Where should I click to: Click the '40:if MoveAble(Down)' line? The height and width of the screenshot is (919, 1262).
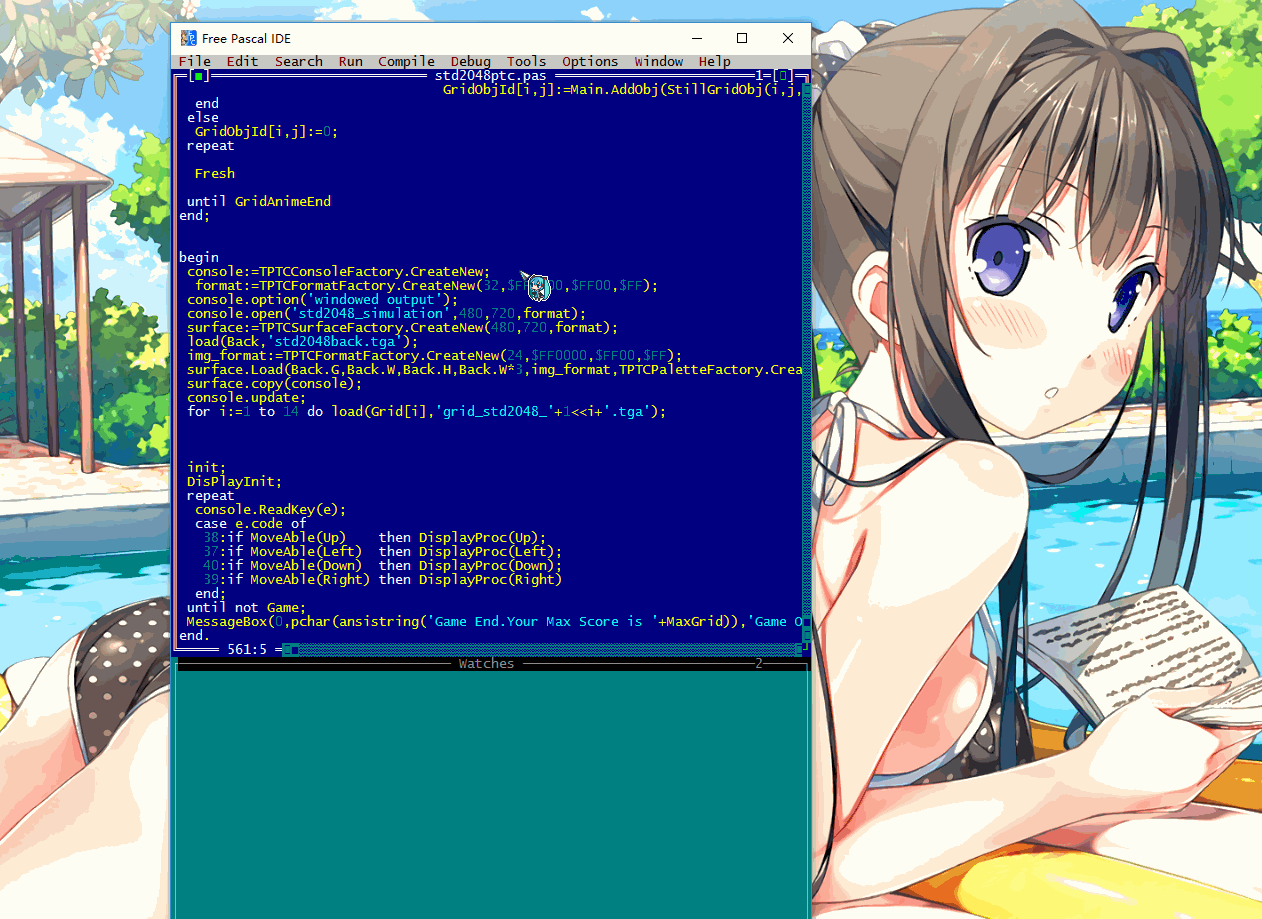point(382,565)
